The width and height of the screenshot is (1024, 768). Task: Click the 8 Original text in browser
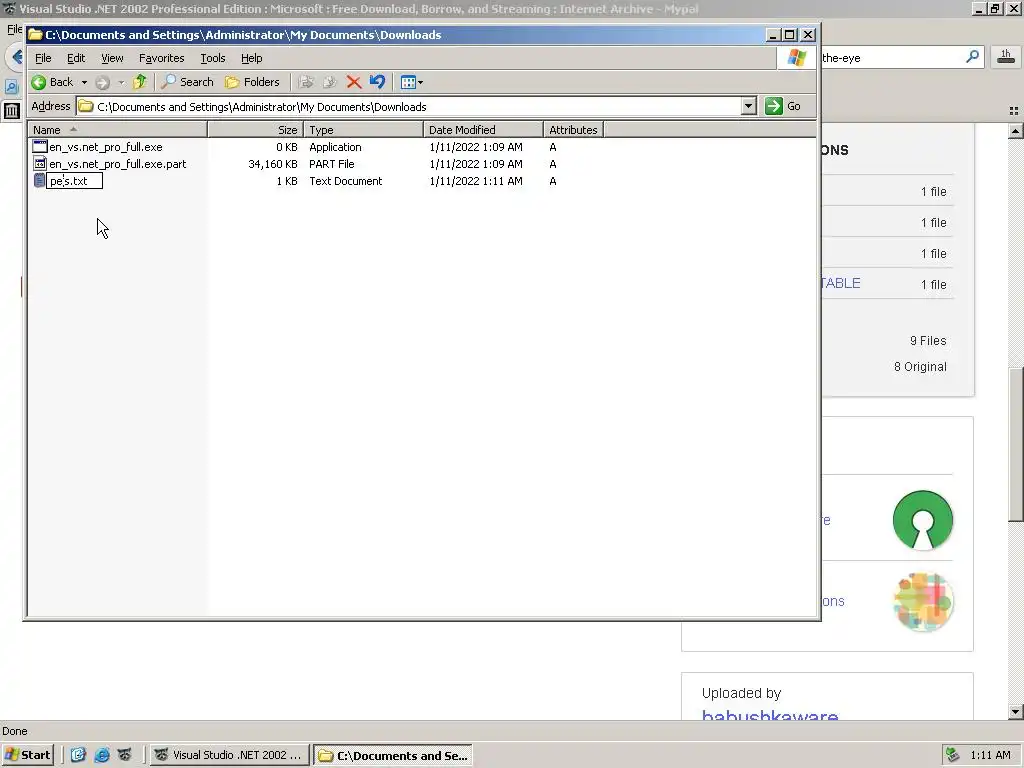920,366
